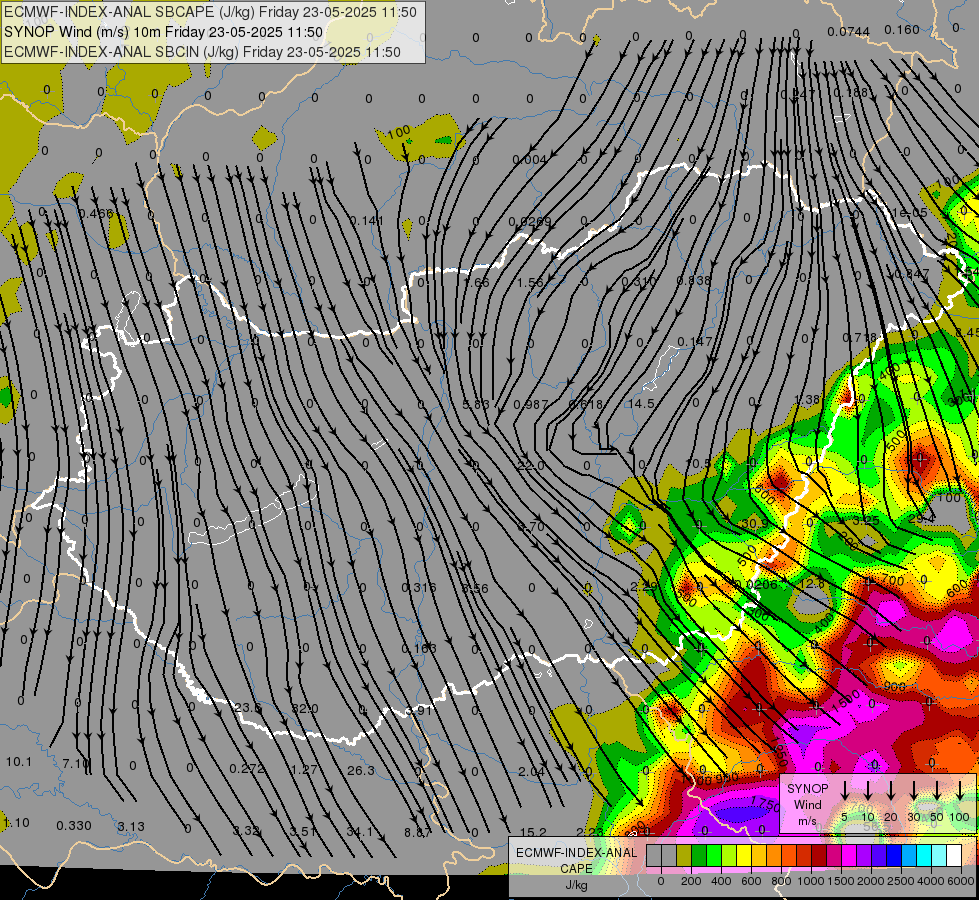This screenshot has height=900, width=979.
Task: Click the 20 m/s wind arrow in legend
Action: pyautogui.click(x=891, y=791)
